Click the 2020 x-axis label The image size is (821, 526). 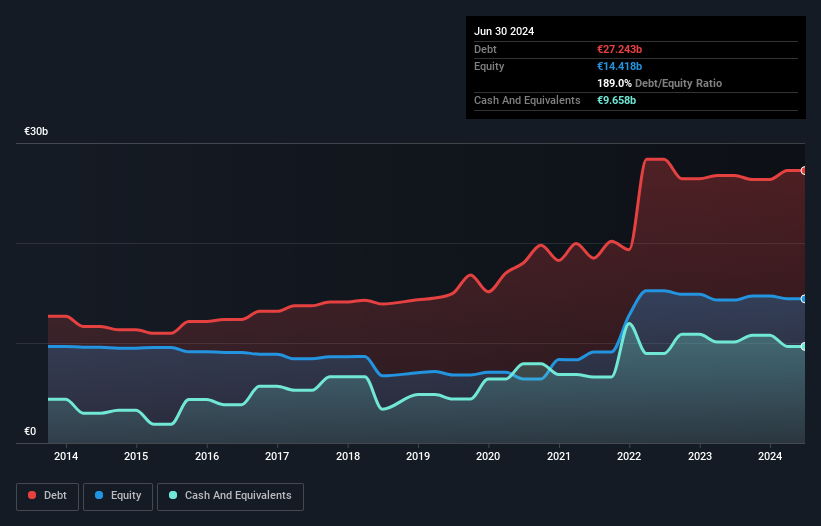pos(488,456)
